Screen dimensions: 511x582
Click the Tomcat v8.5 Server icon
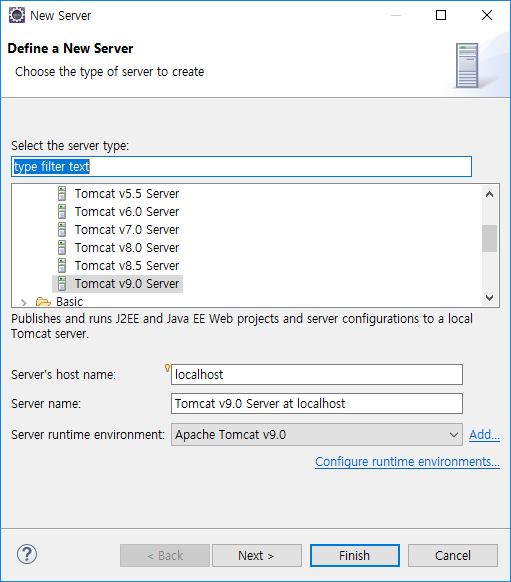(62, 266)
